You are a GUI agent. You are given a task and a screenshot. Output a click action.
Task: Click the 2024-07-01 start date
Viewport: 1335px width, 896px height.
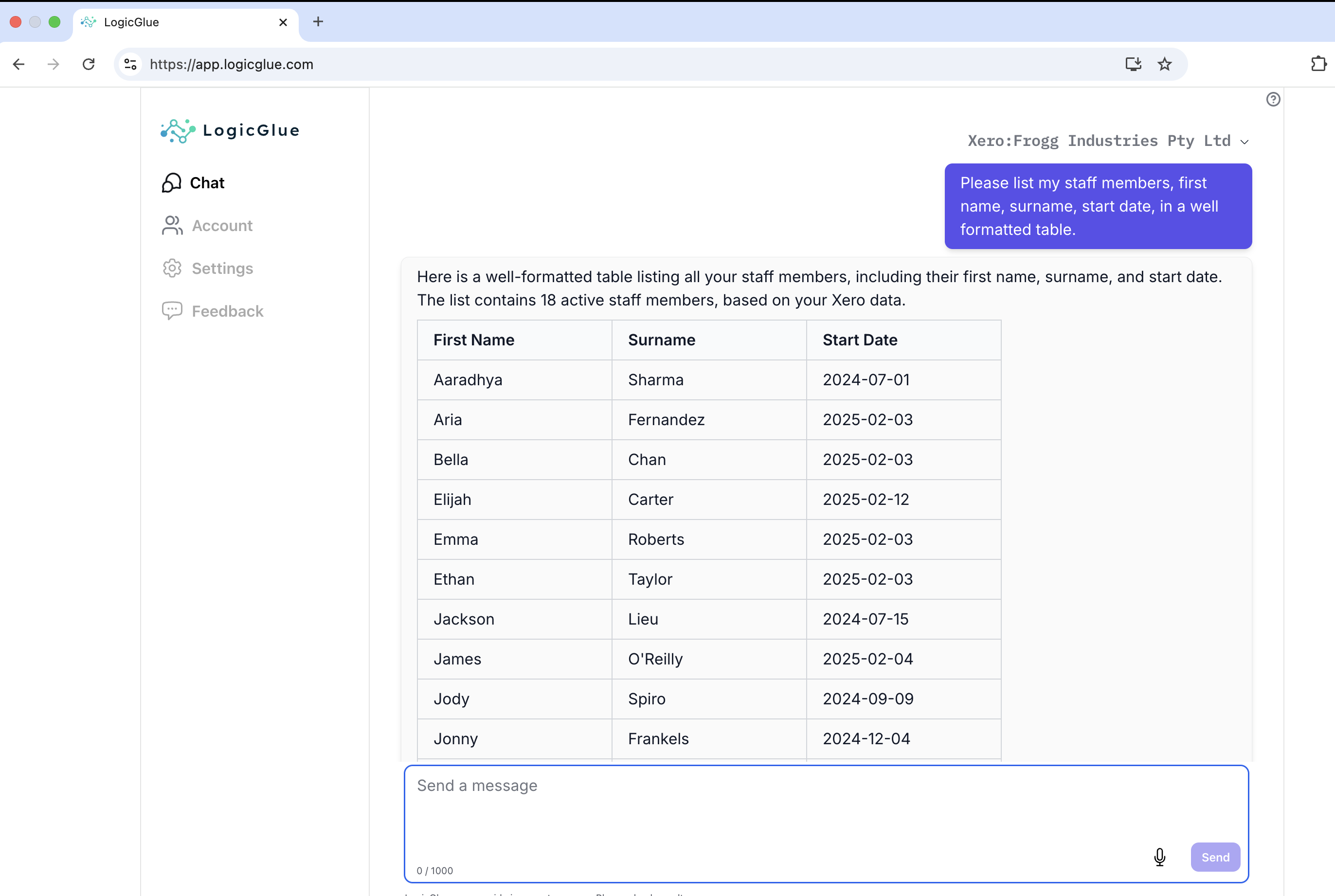click(x=903, y=380)
